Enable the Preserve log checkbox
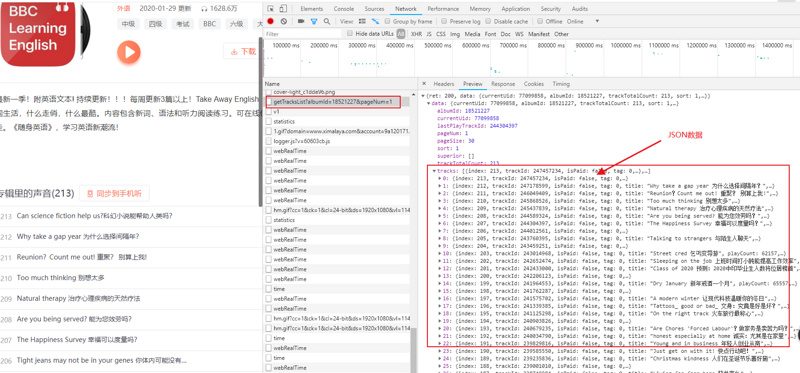This screenshot has height=373, width=800. (x=444, y=21)
